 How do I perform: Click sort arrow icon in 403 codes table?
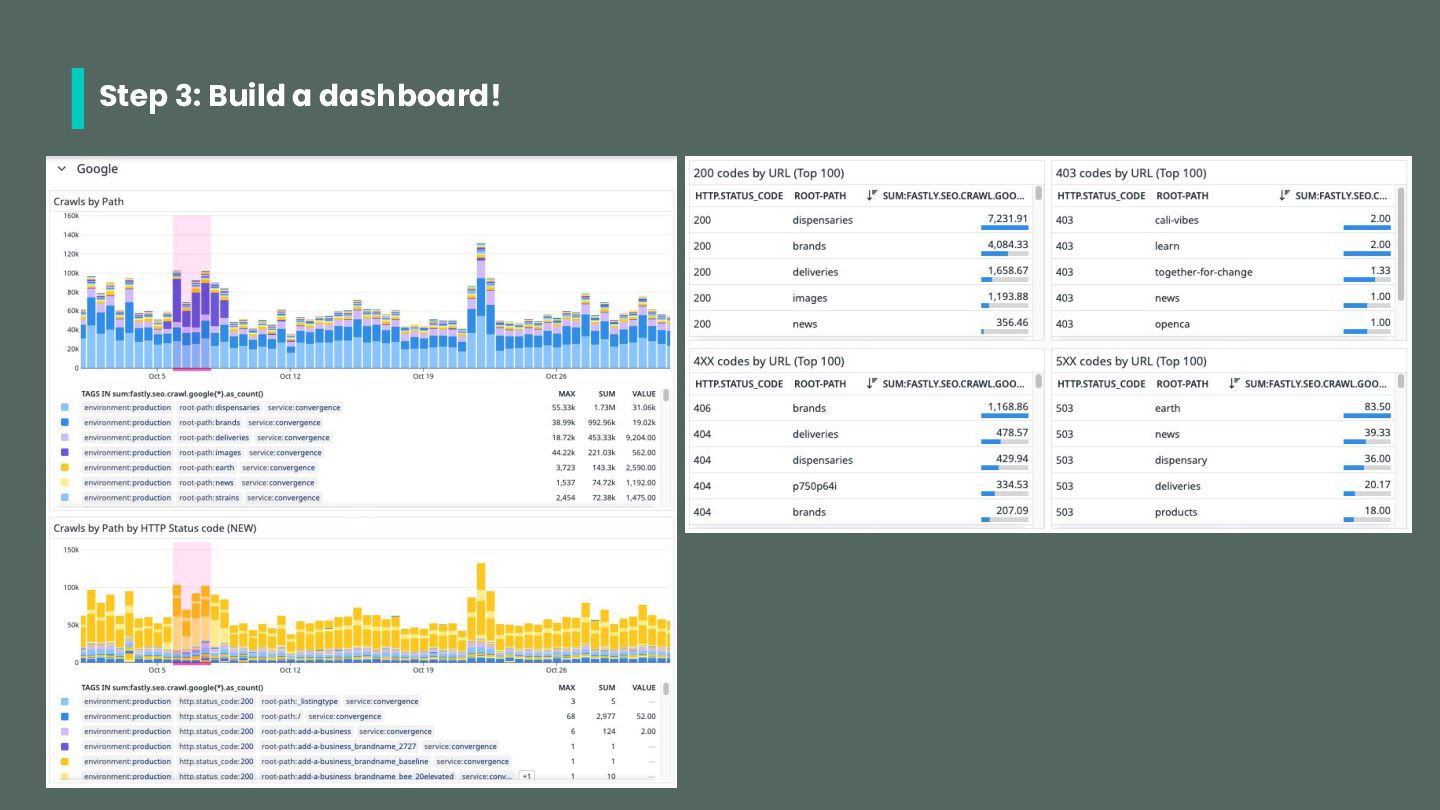tap(1285, 196)
